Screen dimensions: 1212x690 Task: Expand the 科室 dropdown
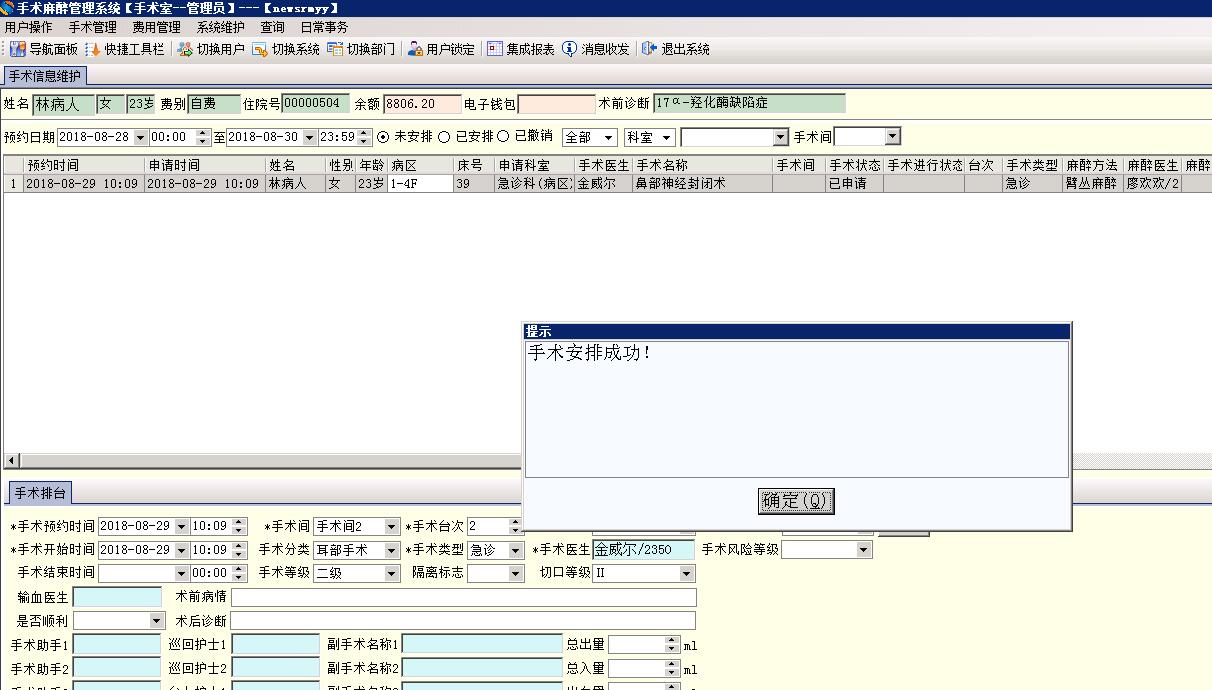[668, 137]
